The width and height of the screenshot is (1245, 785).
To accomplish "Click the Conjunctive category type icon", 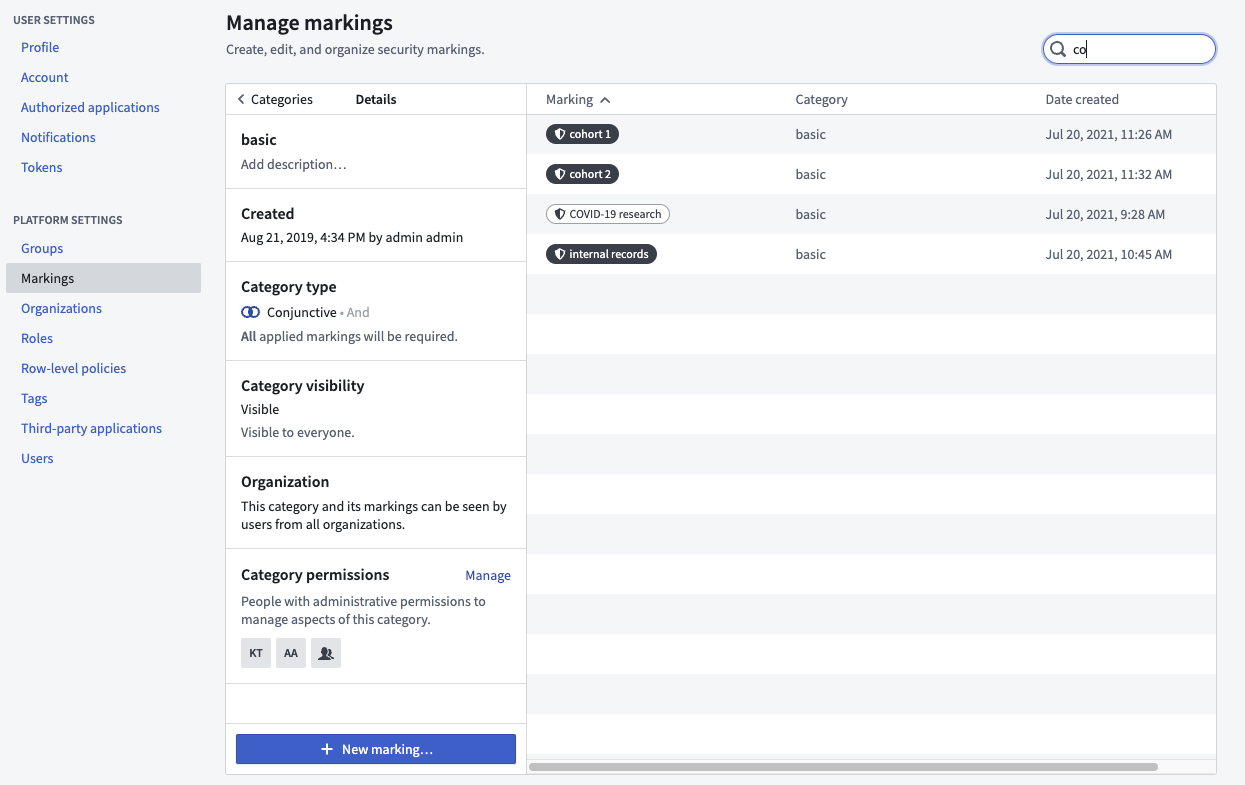I will [251, 312].
